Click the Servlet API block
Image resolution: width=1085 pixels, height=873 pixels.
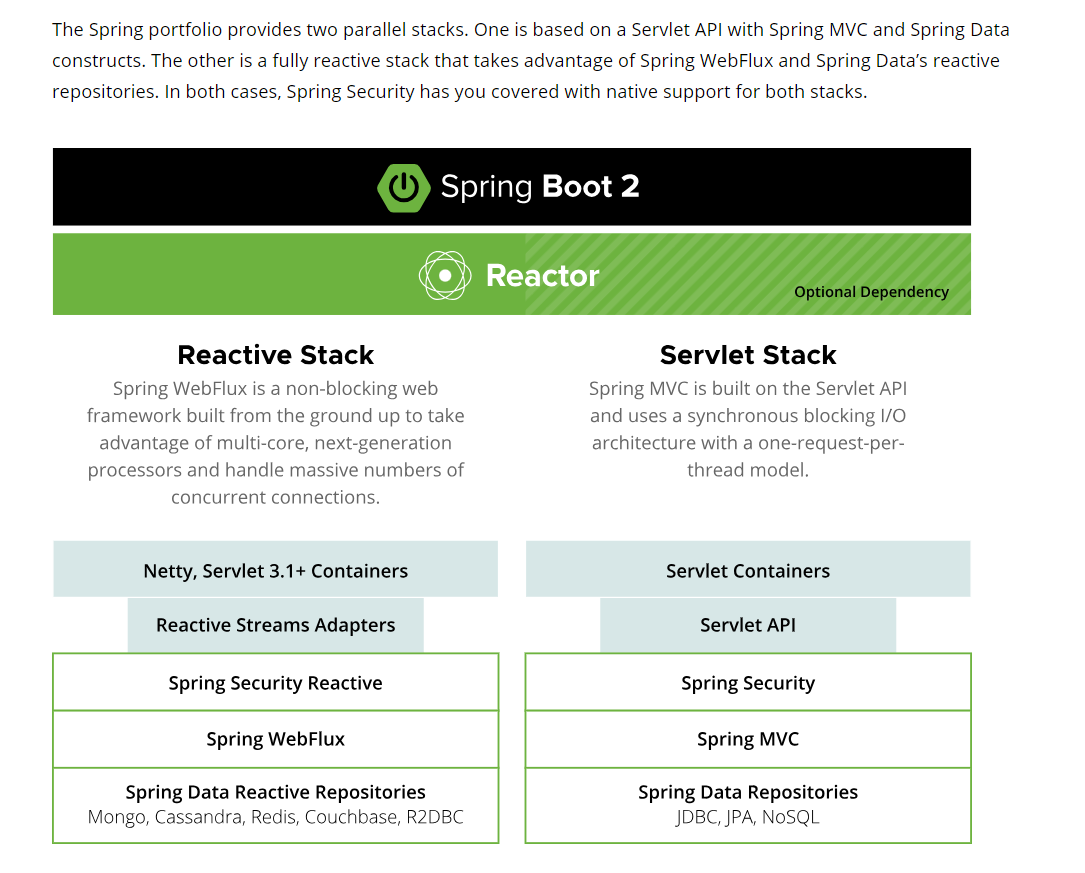[747, 624]
